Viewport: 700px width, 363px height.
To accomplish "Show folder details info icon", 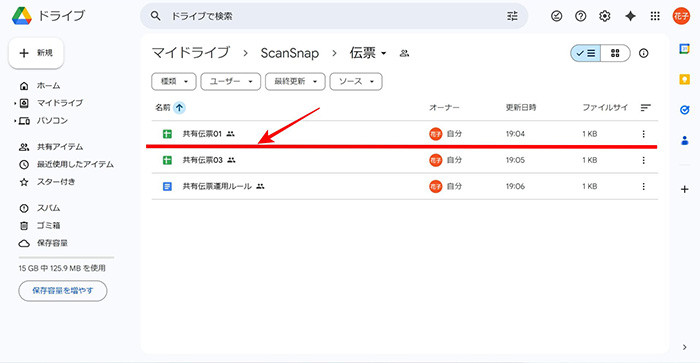I will 643,53.
